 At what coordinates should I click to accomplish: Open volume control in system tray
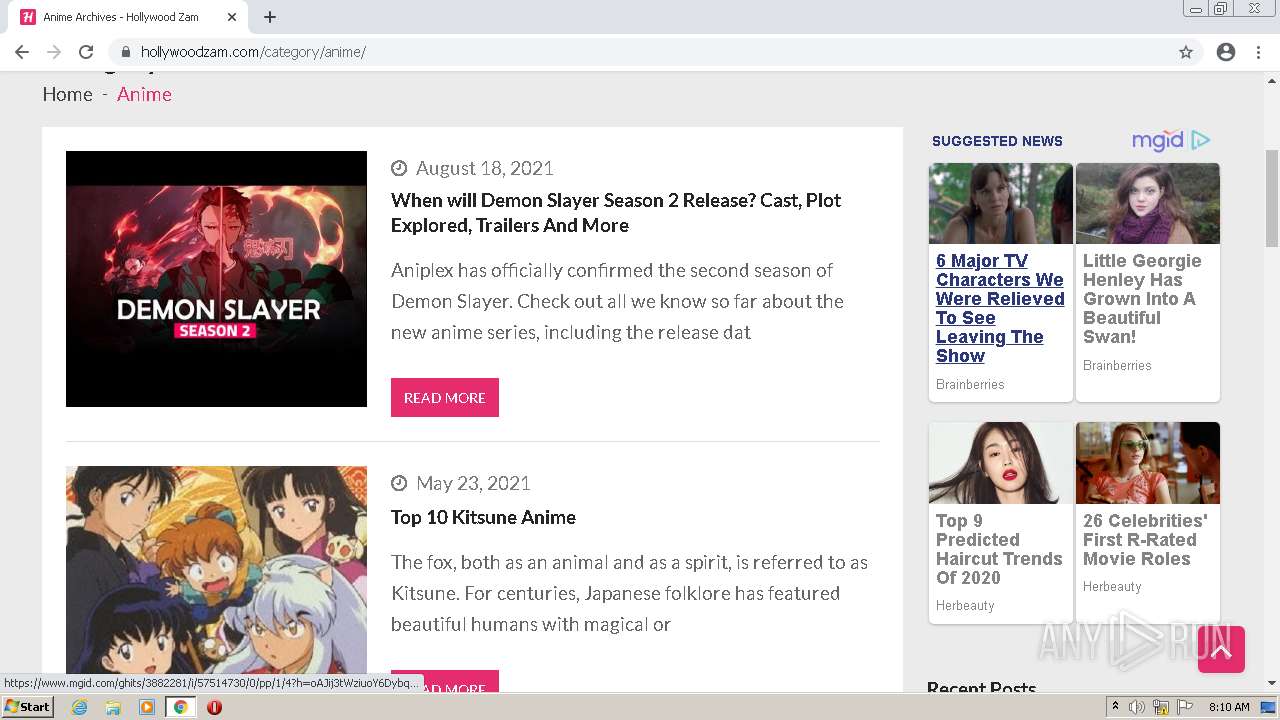[x=1137, y=707]
